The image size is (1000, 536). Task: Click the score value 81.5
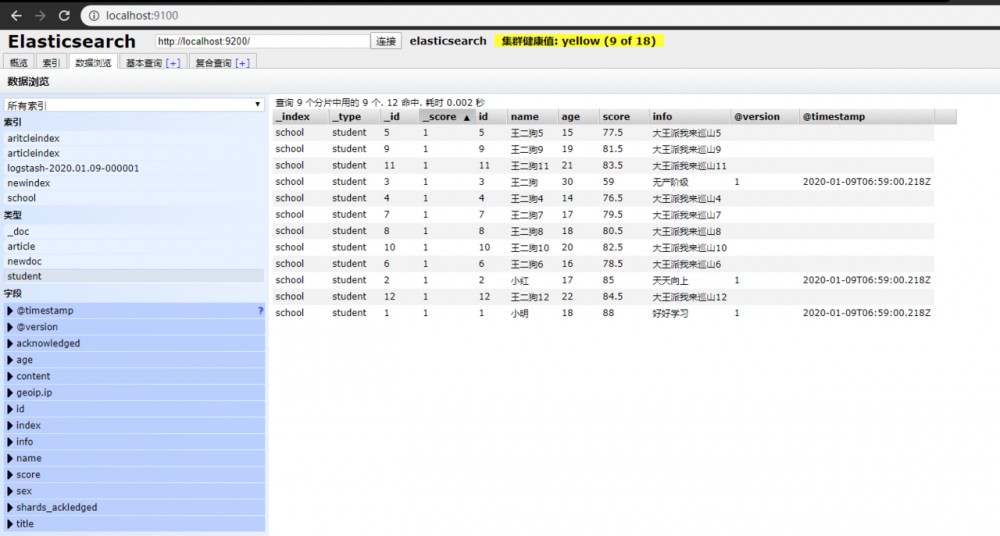pos(613,149)
